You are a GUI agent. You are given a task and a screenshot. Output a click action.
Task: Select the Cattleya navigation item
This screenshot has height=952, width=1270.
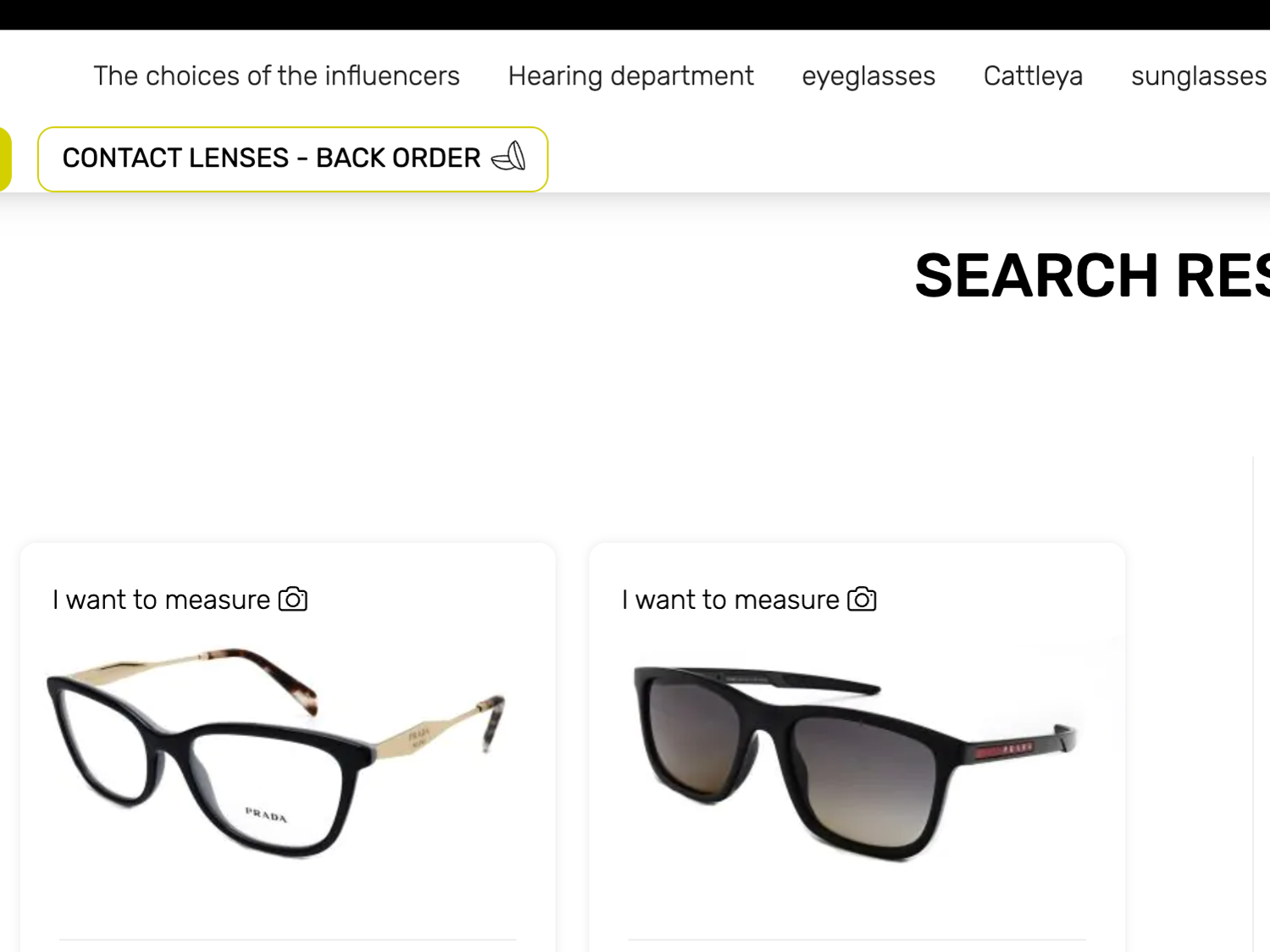tap(1033, 76)
